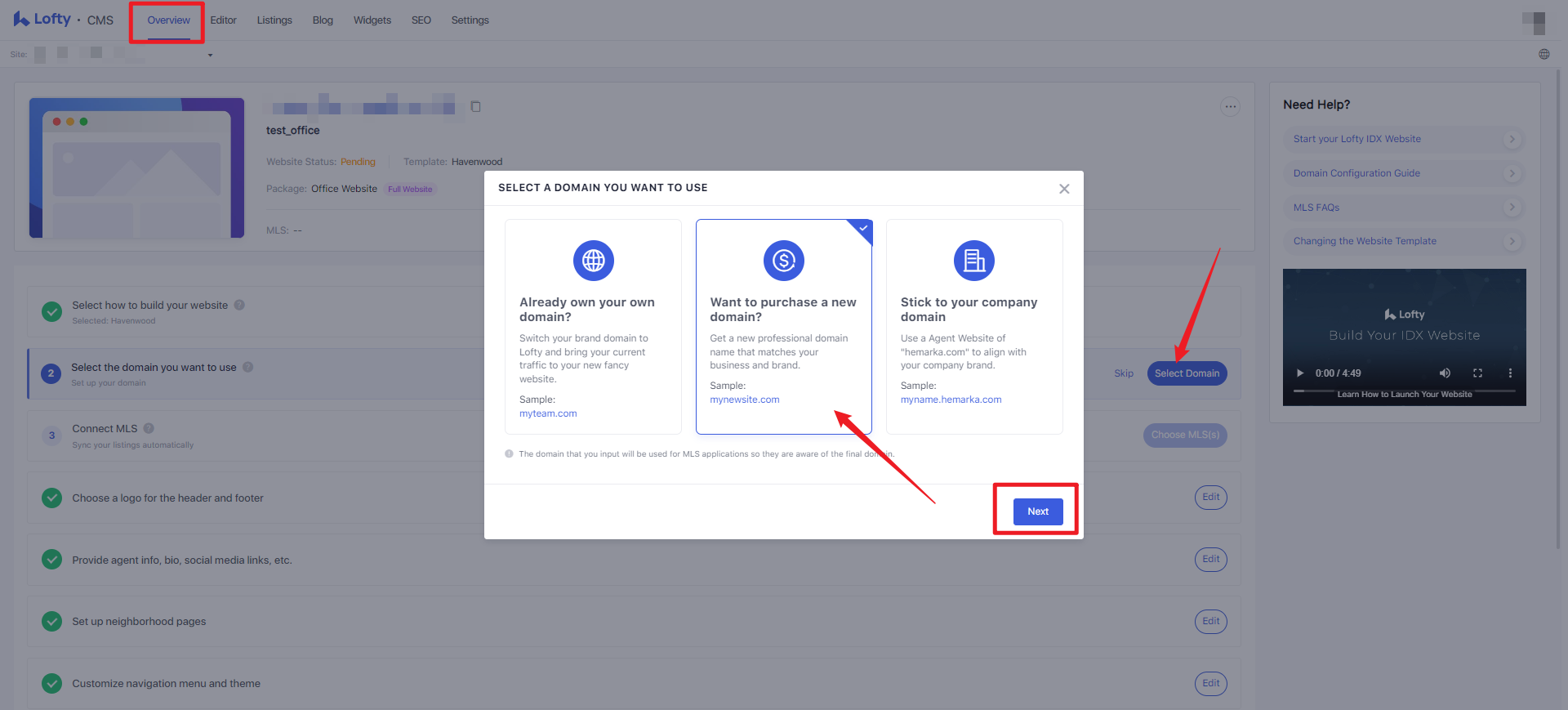Mute the help video volume
Viewport: 1568px width, 710px height.
[1445, 373]
